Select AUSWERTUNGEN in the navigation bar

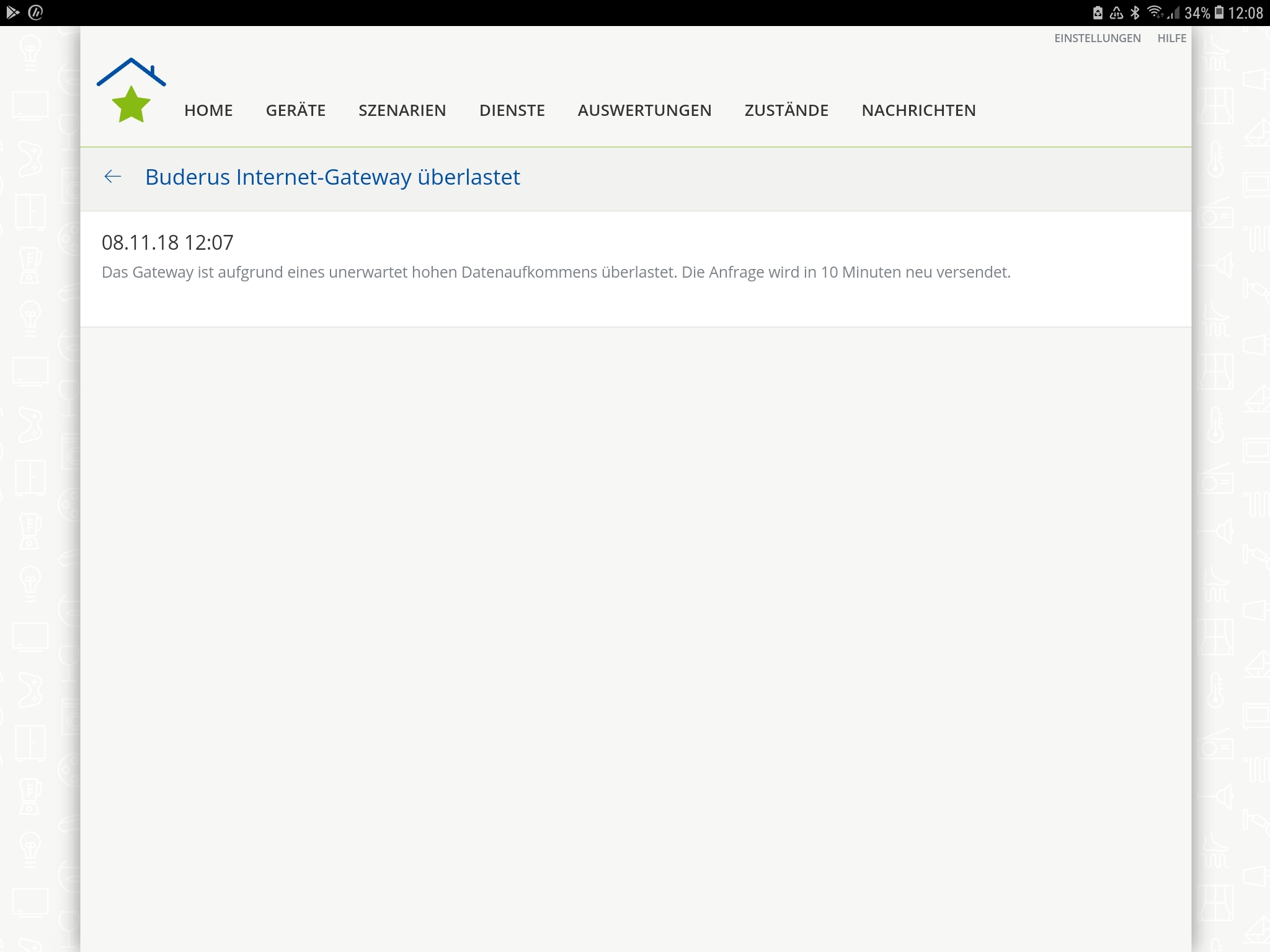(x=644, y=110)
